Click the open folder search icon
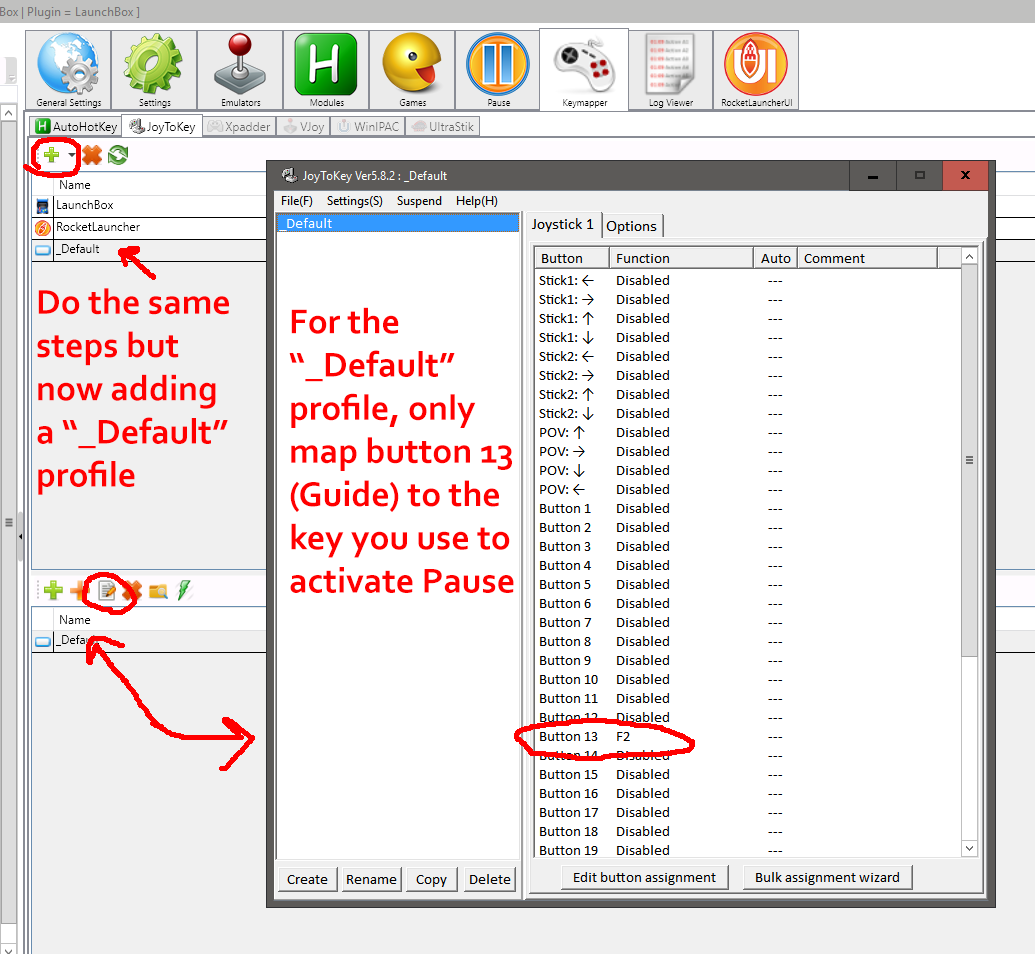 [x=158, y=590]
